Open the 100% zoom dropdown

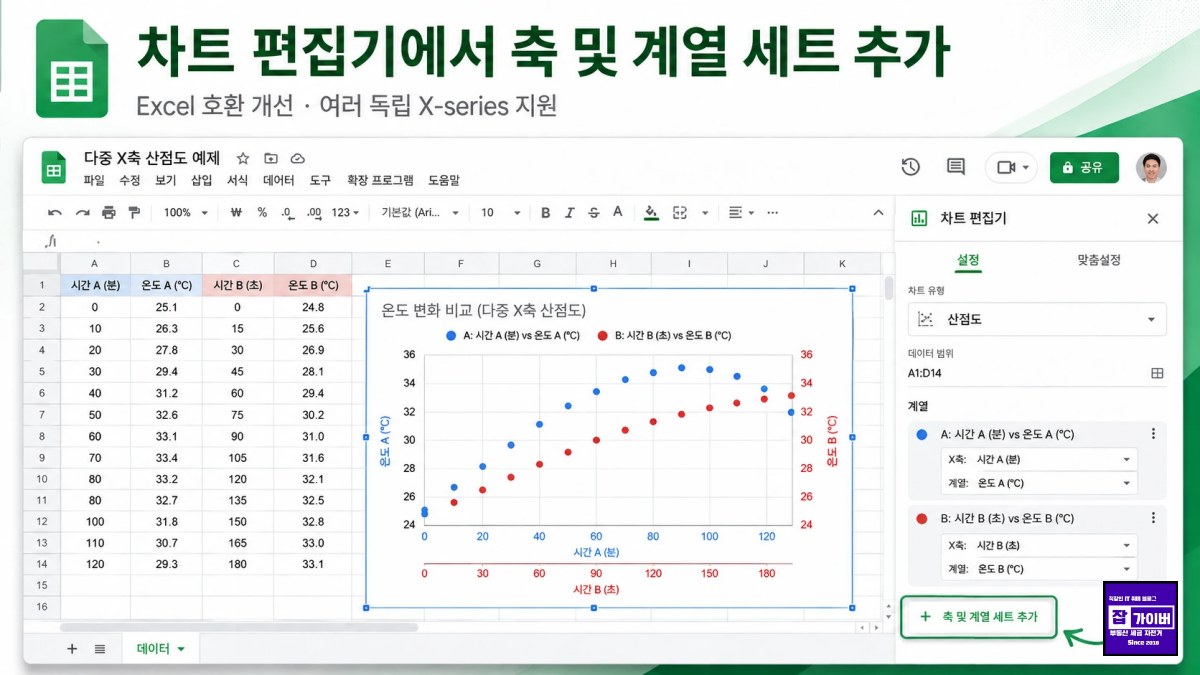(x=186, y=213)
